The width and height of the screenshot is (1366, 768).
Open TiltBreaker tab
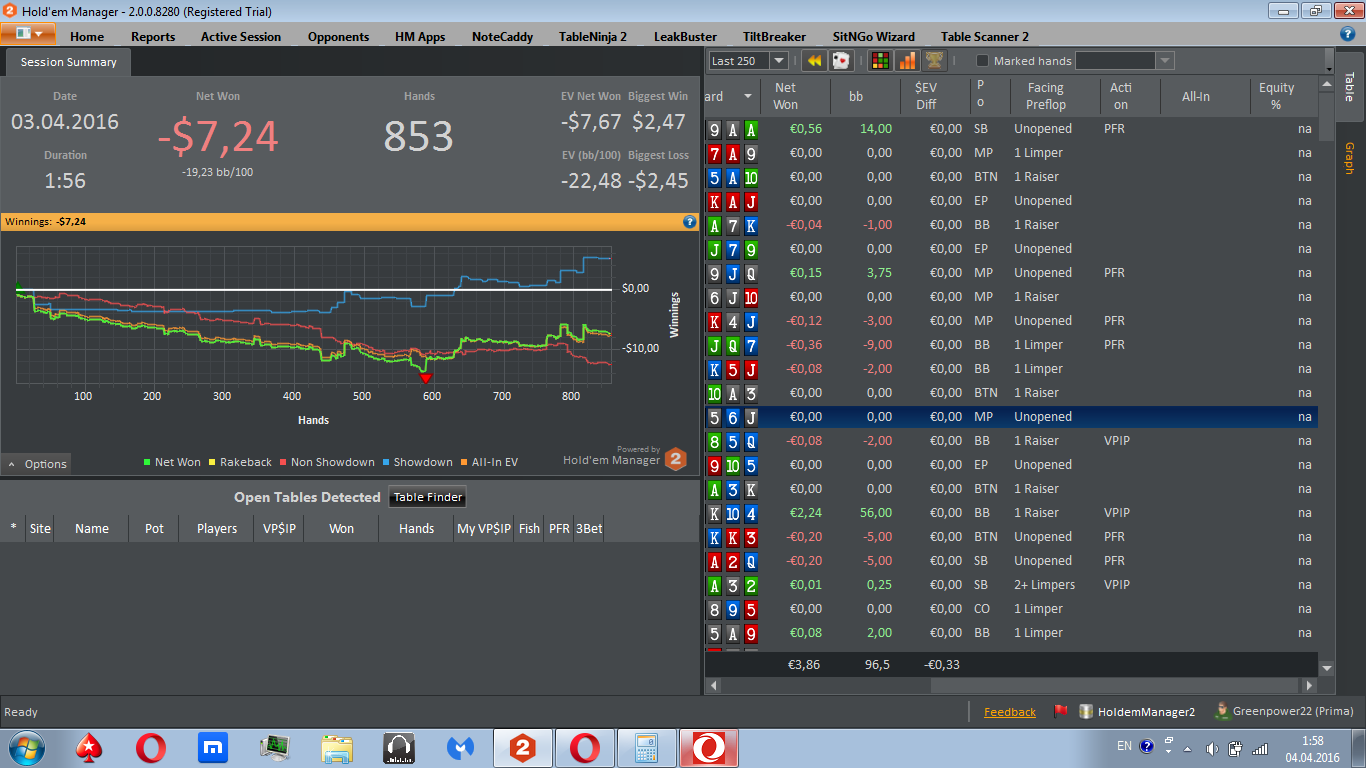(x=773, y=36)
